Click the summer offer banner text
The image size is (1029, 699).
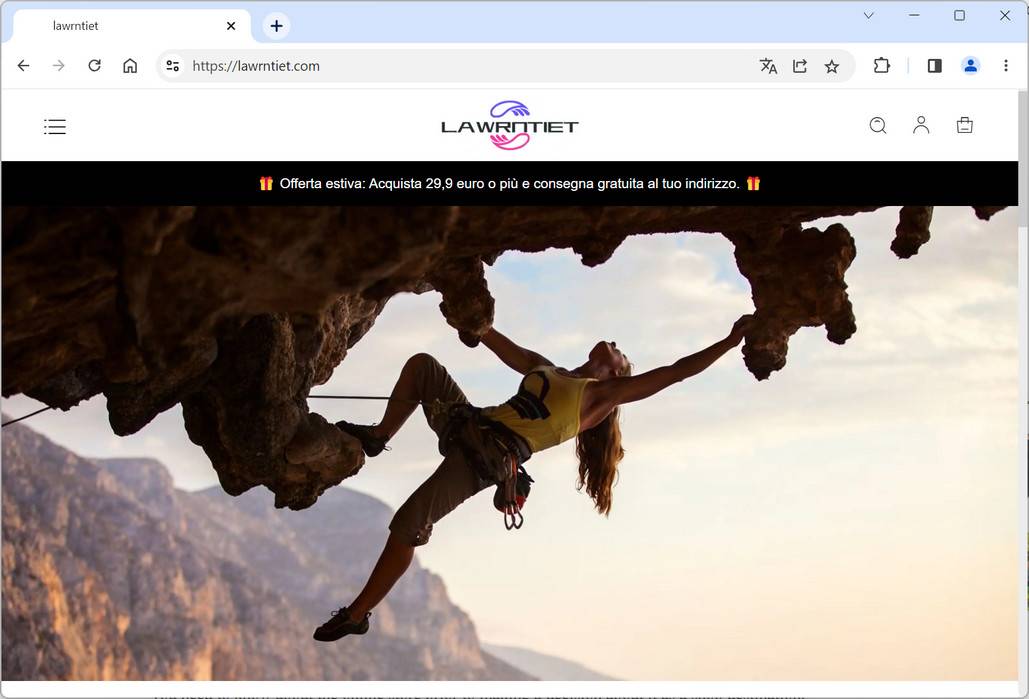pyautogui.click(x=509, y=184)
